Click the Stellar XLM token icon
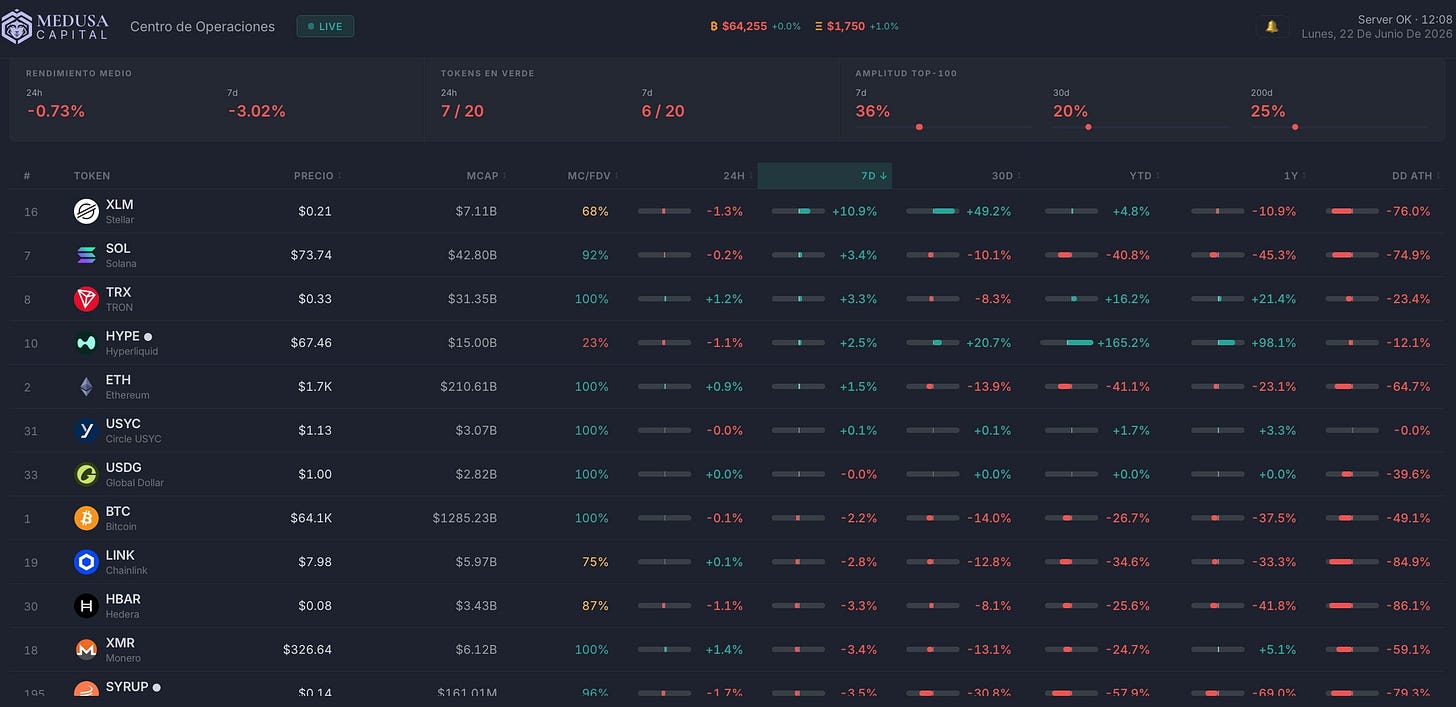Viewport: 1456px width, 707px height. click(86, 211)
